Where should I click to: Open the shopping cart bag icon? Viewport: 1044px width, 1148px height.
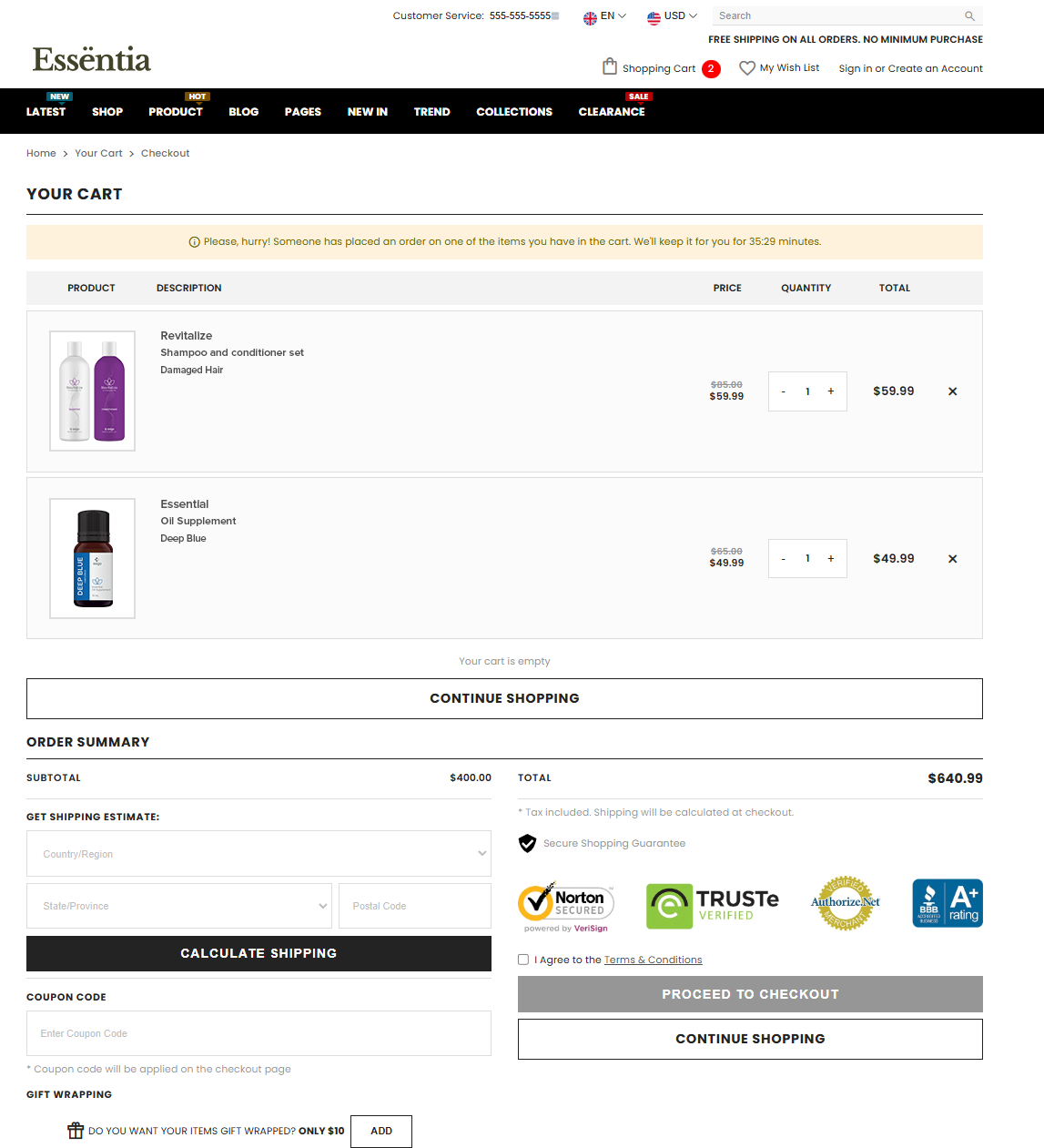coord(610,66)
